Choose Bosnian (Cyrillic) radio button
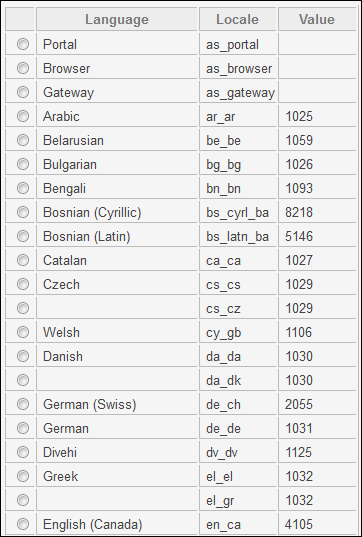 pos(23,212)
